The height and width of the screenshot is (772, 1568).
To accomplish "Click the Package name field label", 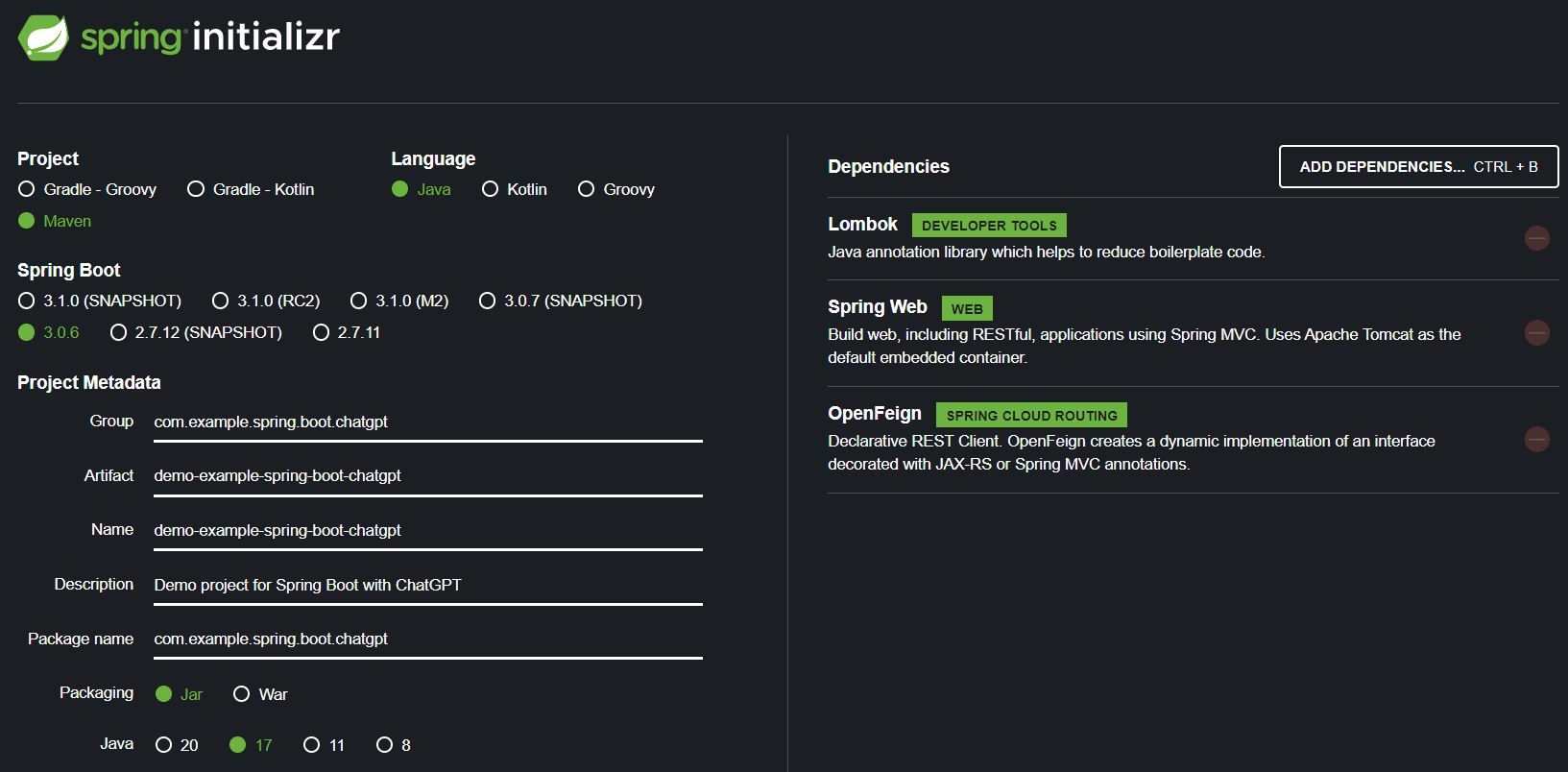I will [x=81, y=639].
